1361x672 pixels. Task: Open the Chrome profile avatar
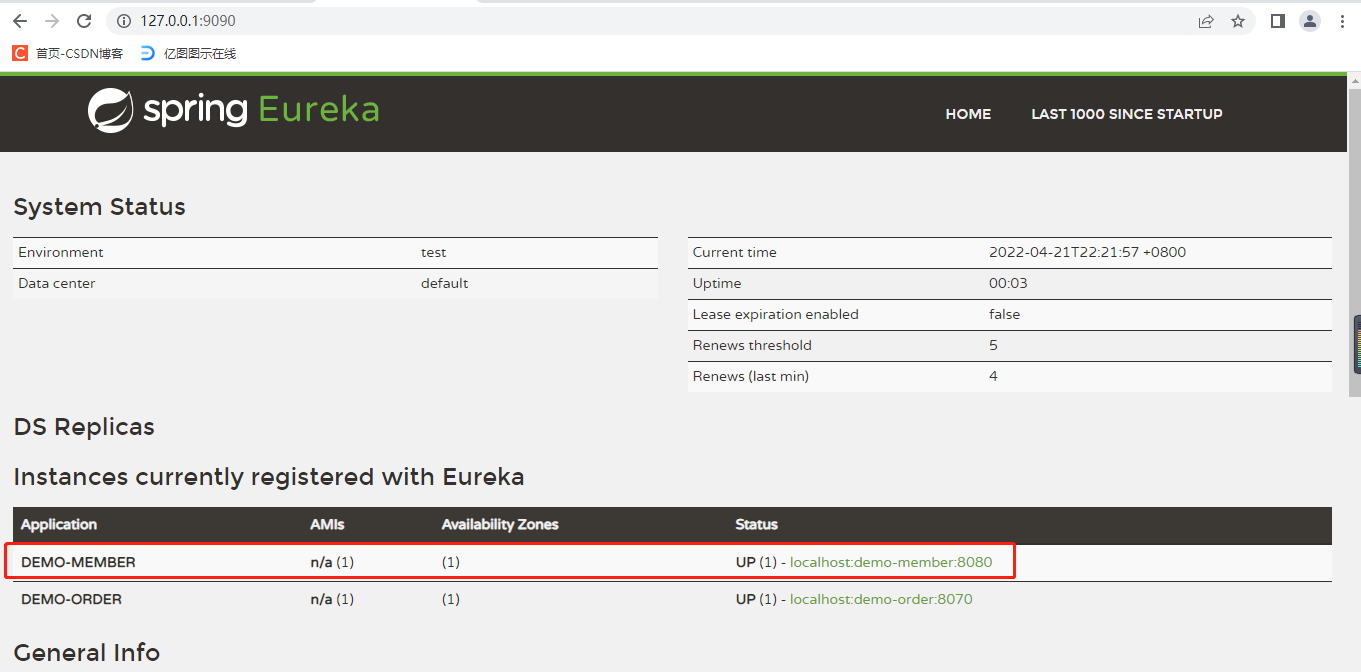click(x=1310, y=21)
